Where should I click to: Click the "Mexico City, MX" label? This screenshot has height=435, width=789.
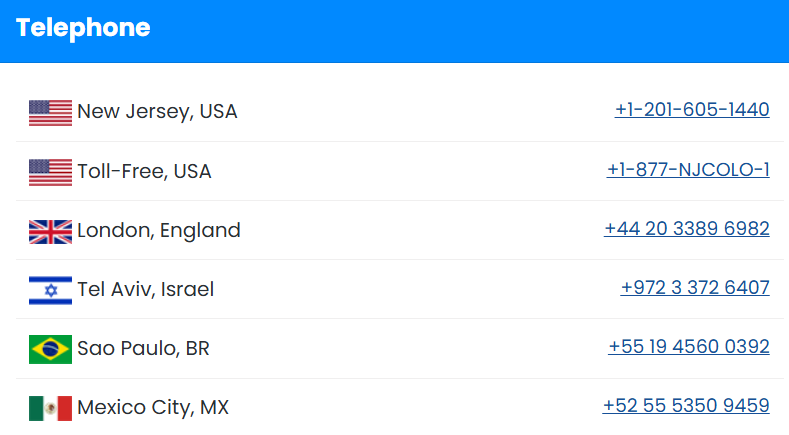pos(153,408)
